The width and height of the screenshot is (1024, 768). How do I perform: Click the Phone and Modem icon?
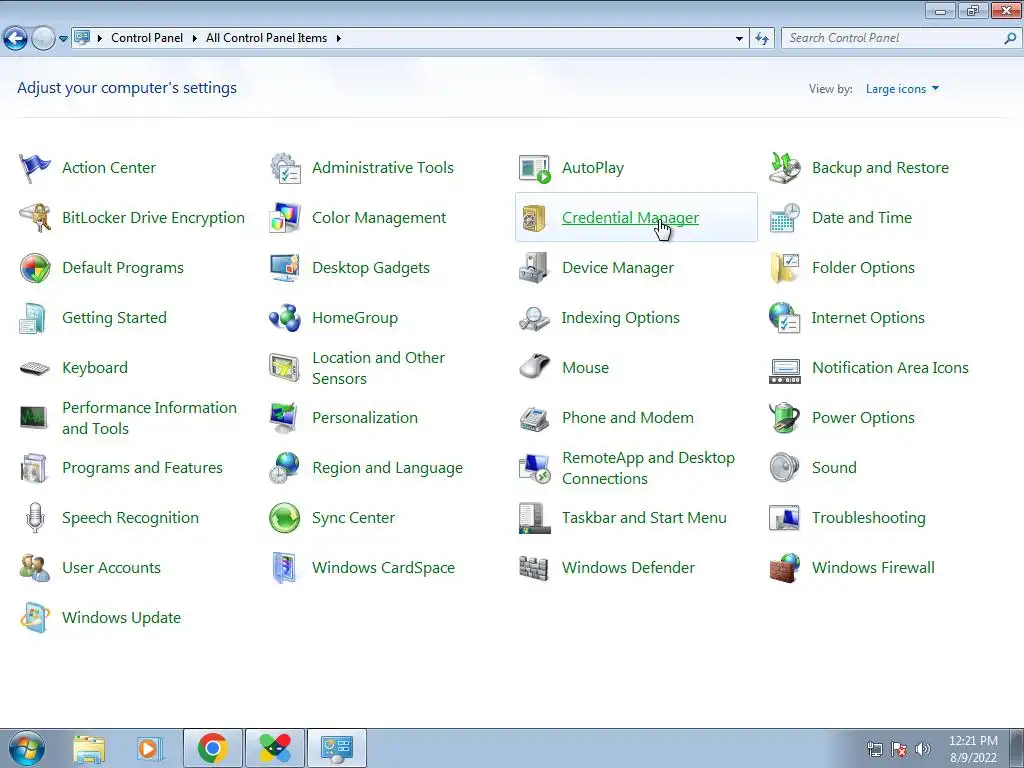click(535, 418)
